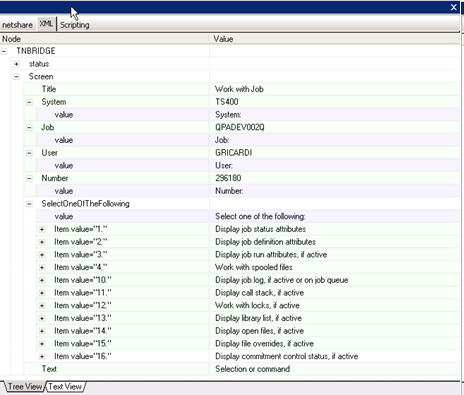Viewport: 464px width, 395px height.
Task: Click the 'User:' value cell
Action: (x=335, y=166)
